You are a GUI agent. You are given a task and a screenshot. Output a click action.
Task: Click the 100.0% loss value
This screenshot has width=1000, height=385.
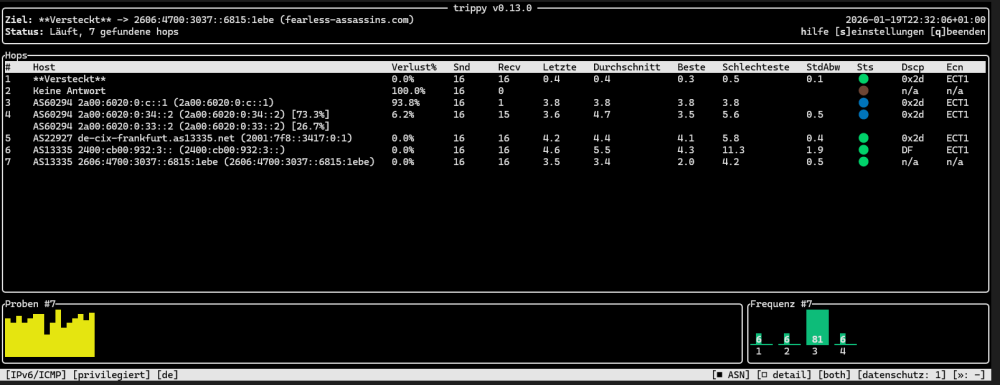(408, 91)
